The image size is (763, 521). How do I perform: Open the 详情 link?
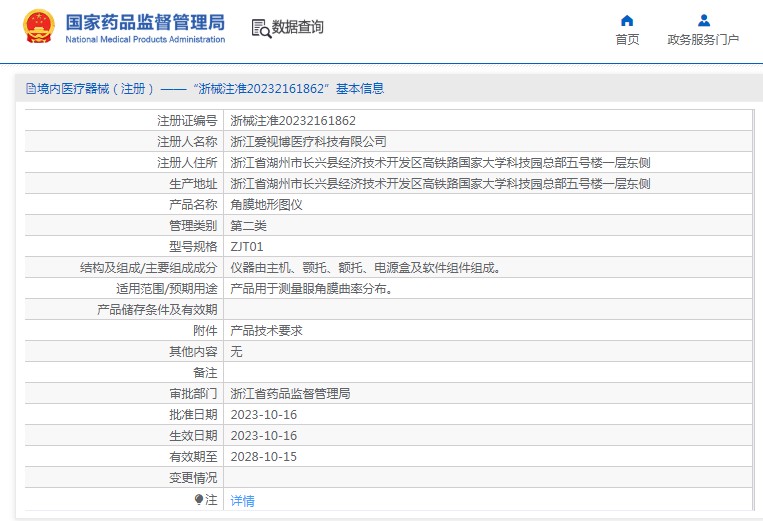[243, 500]
